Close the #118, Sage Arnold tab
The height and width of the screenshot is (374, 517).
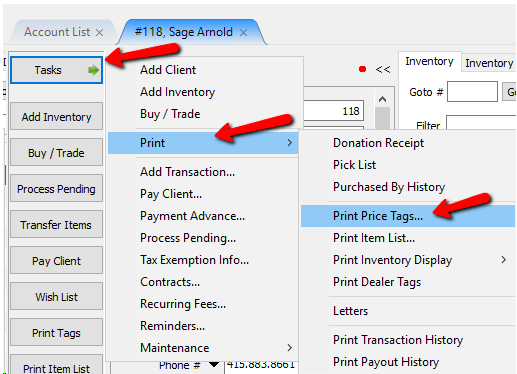coord(244,33)
